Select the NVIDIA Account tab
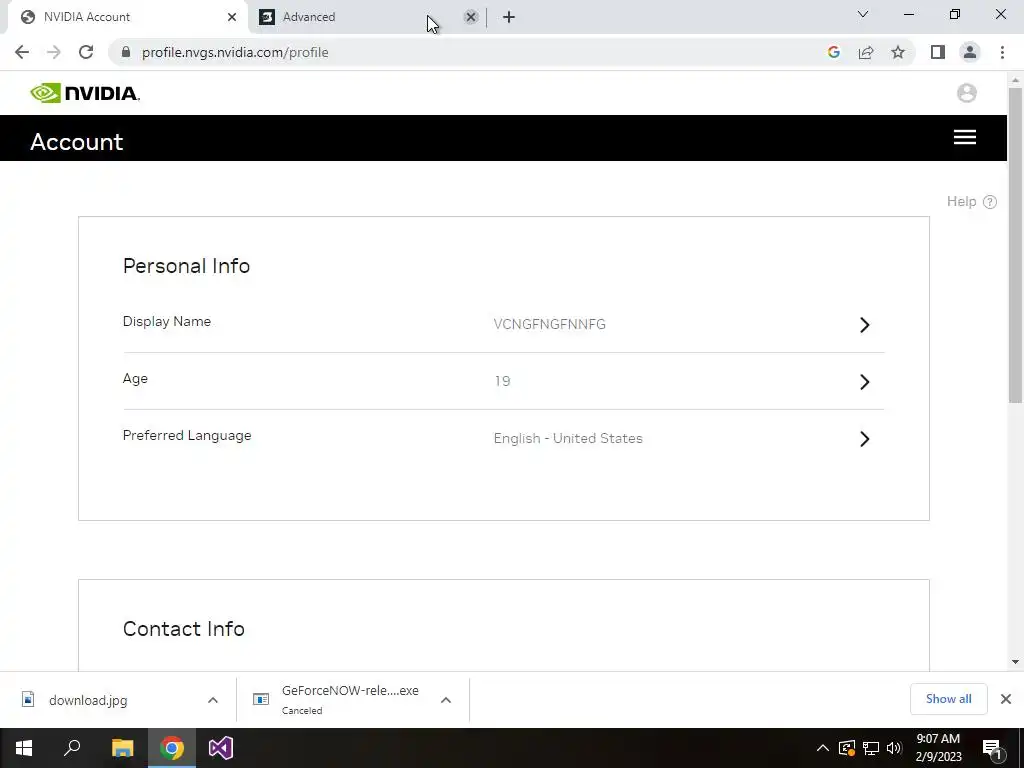This screenshot has width=1024, height=768. pyautogui.click(x=127, y=17)
